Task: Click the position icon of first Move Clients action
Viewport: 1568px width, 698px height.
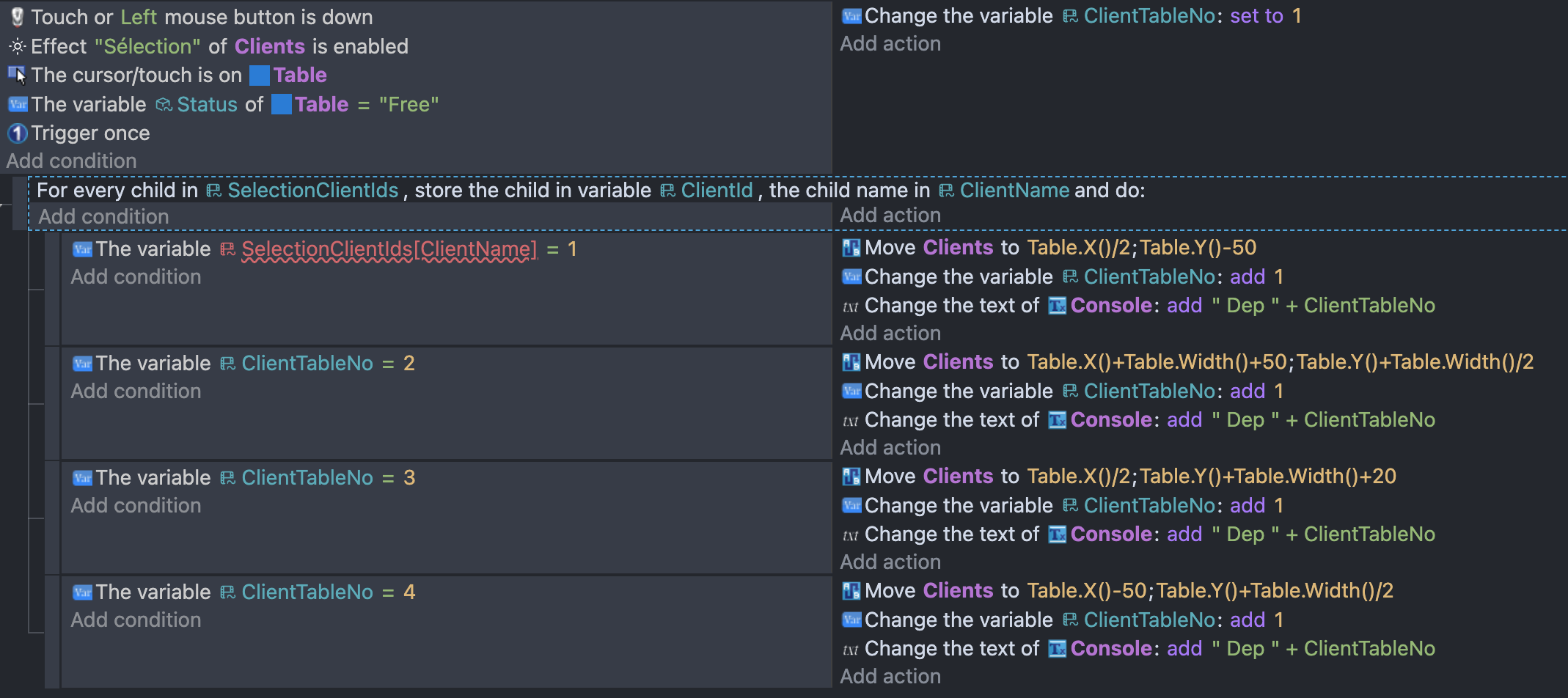Action: click(x=851, y=248)
